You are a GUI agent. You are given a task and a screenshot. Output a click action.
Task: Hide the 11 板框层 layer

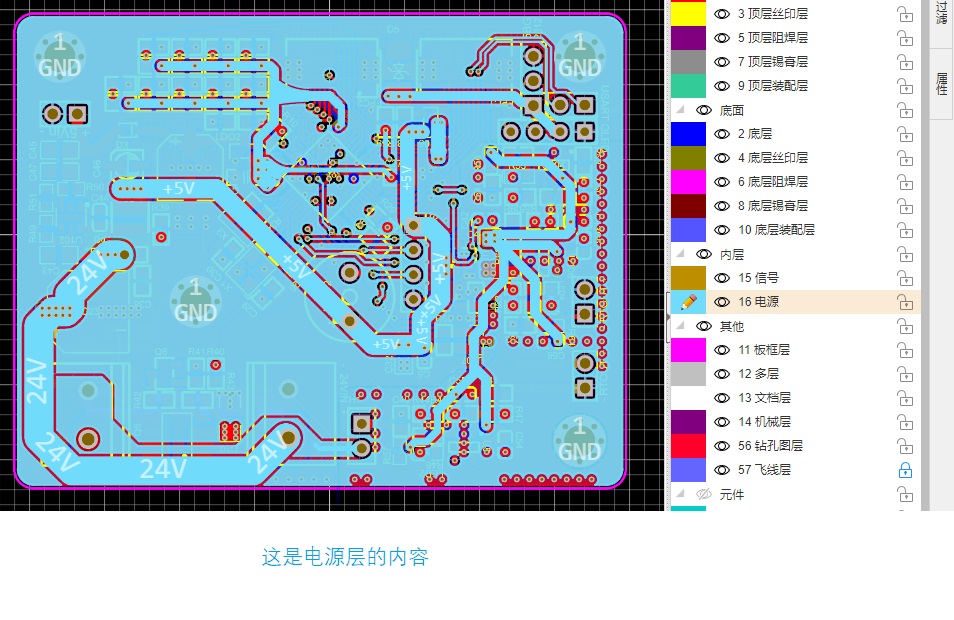point(722,350)
